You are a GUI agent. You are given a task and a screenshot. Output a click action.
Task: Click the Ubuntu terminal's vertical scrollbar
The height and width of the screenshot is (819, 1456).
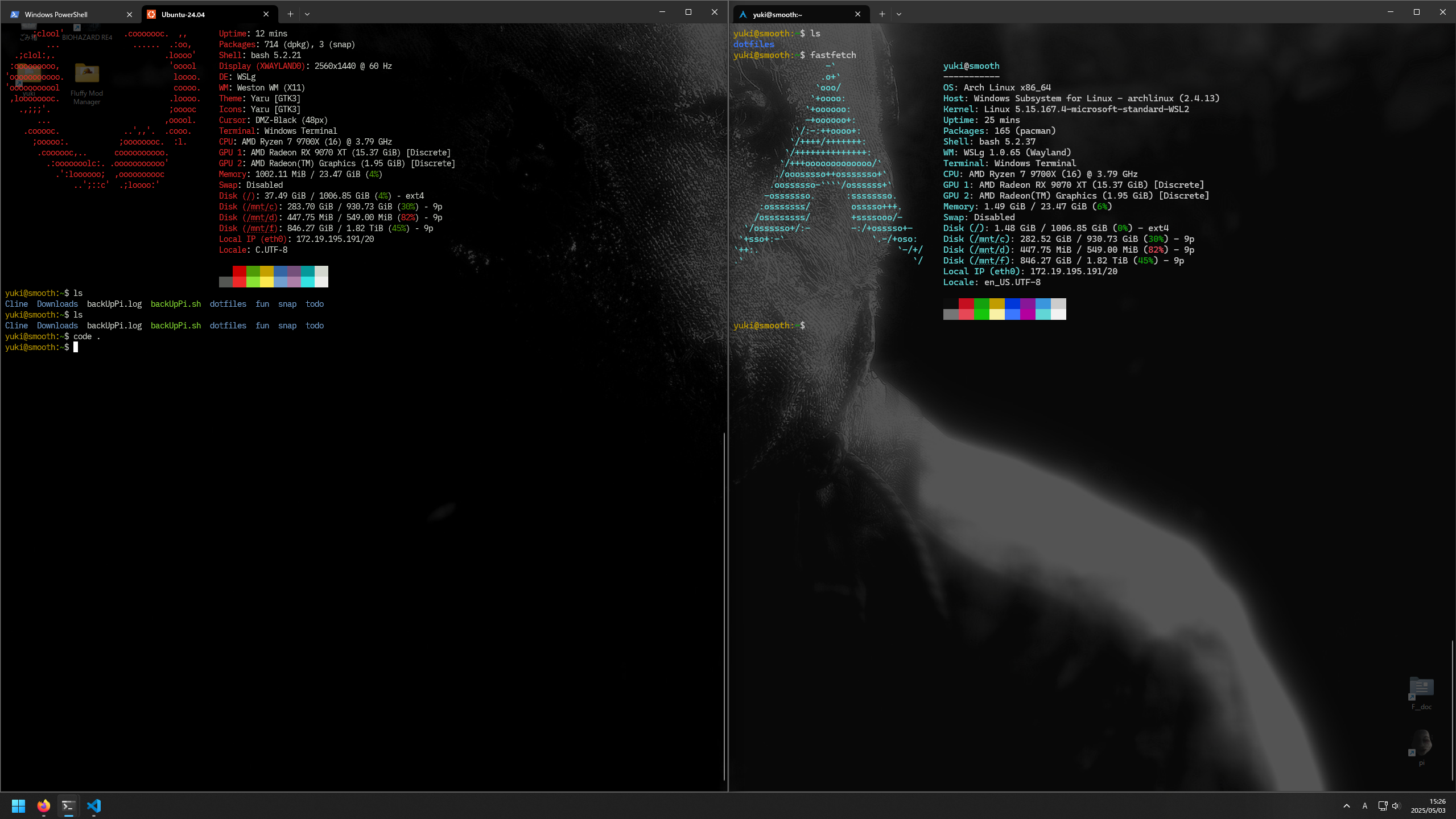tap(724, 606)
